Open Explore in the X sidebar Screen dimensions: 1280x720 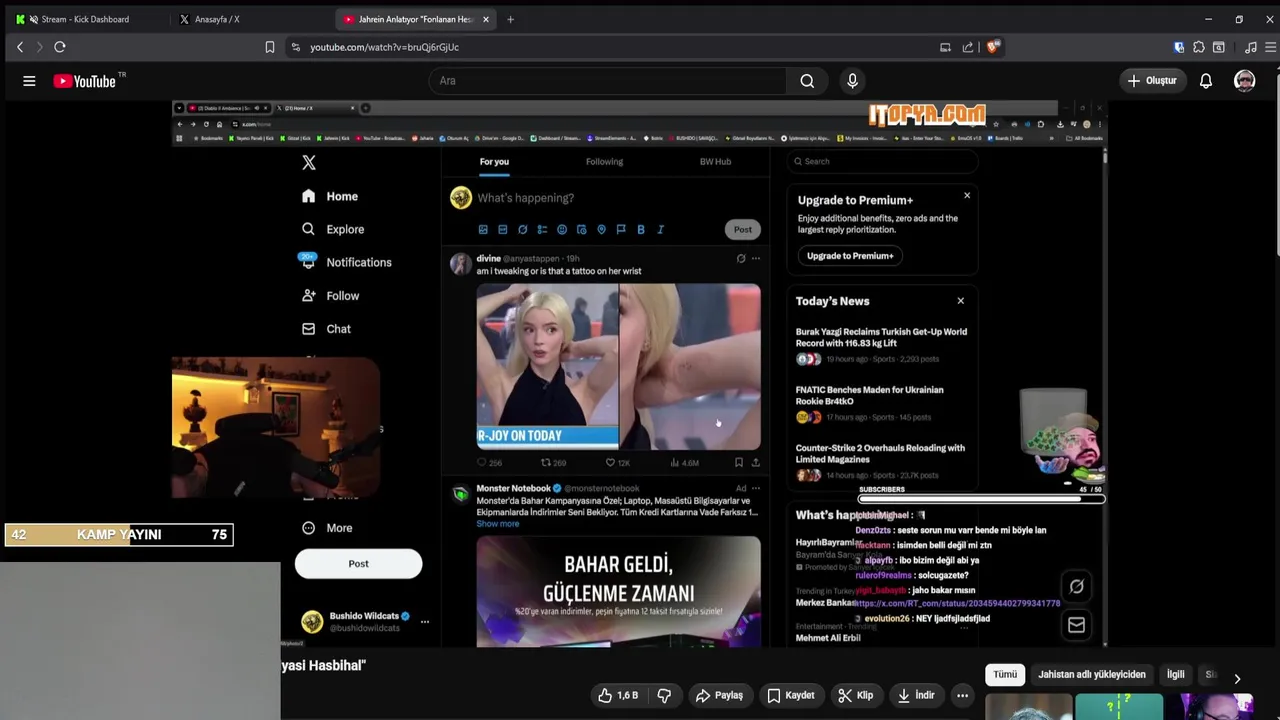tap(333, 229)
